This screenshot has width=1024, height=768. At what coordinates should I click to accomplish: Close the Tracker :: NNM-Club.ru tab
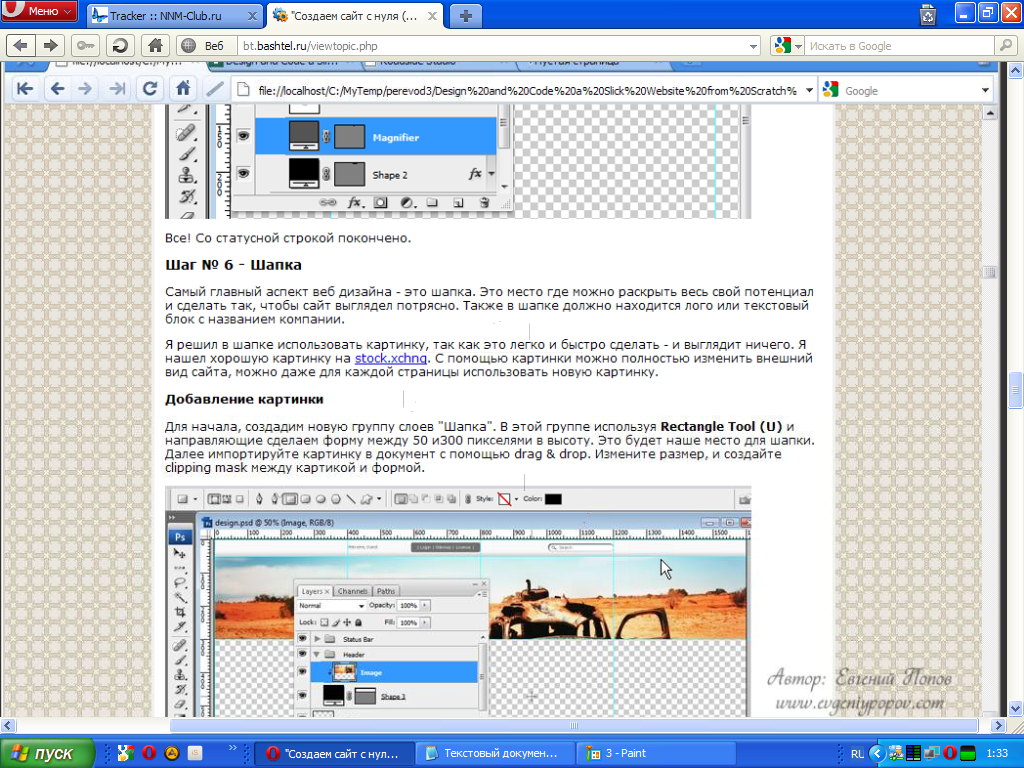252,16
